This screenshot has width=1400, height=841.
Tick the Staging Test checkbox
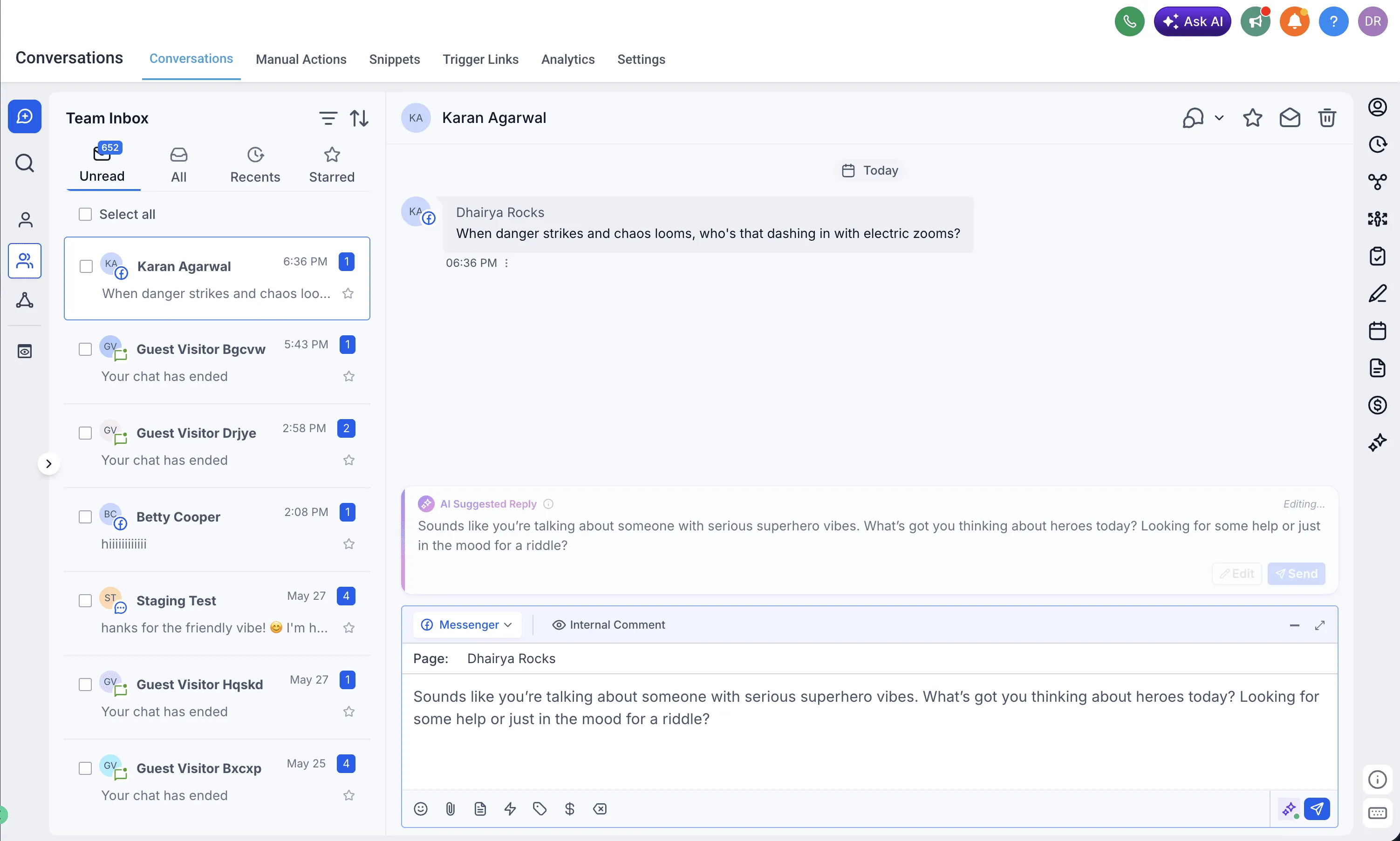(85, 601)
